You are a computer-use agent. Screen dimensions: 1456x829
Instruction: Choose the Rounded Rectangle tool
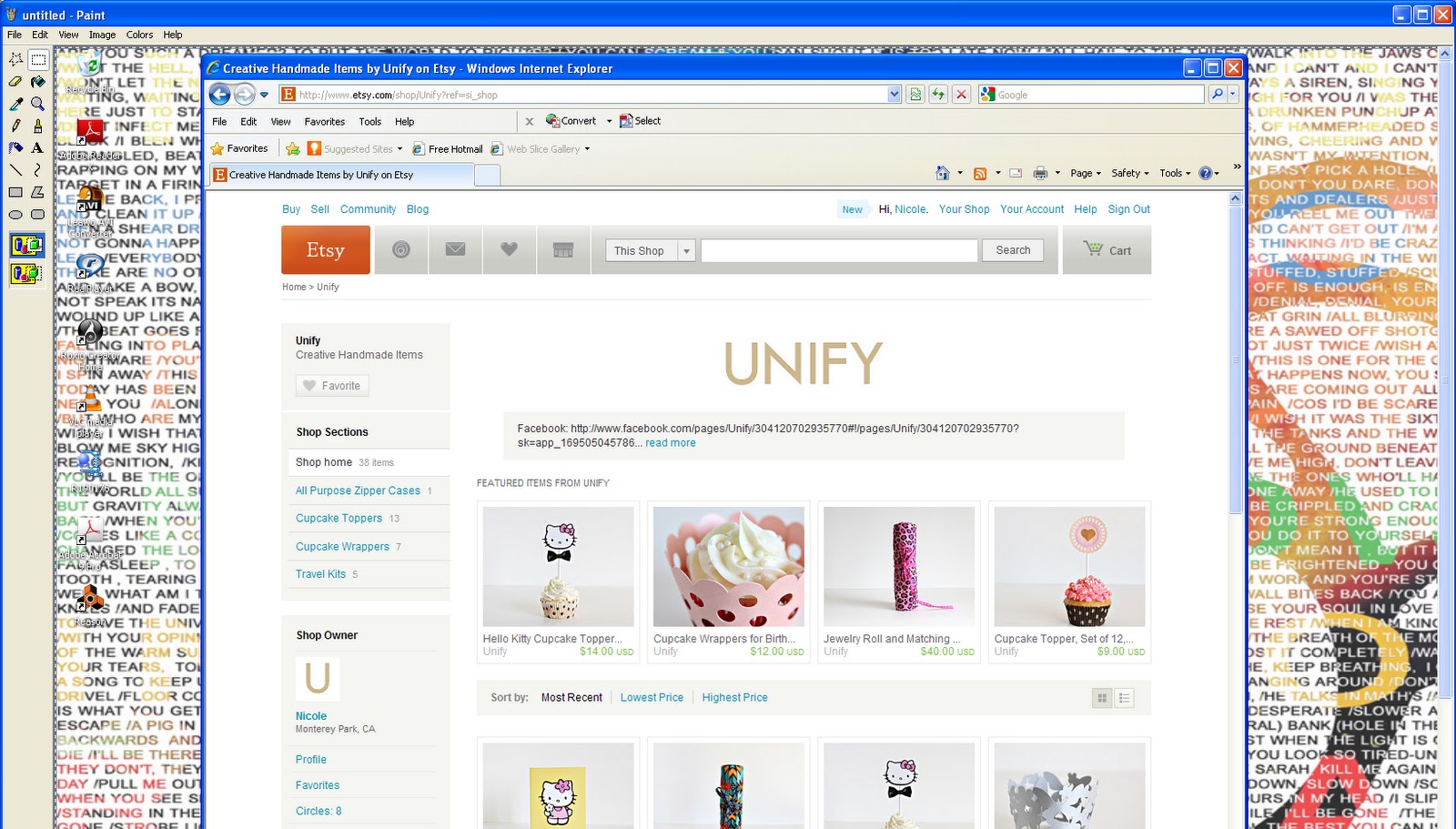[x=37, y=215]
